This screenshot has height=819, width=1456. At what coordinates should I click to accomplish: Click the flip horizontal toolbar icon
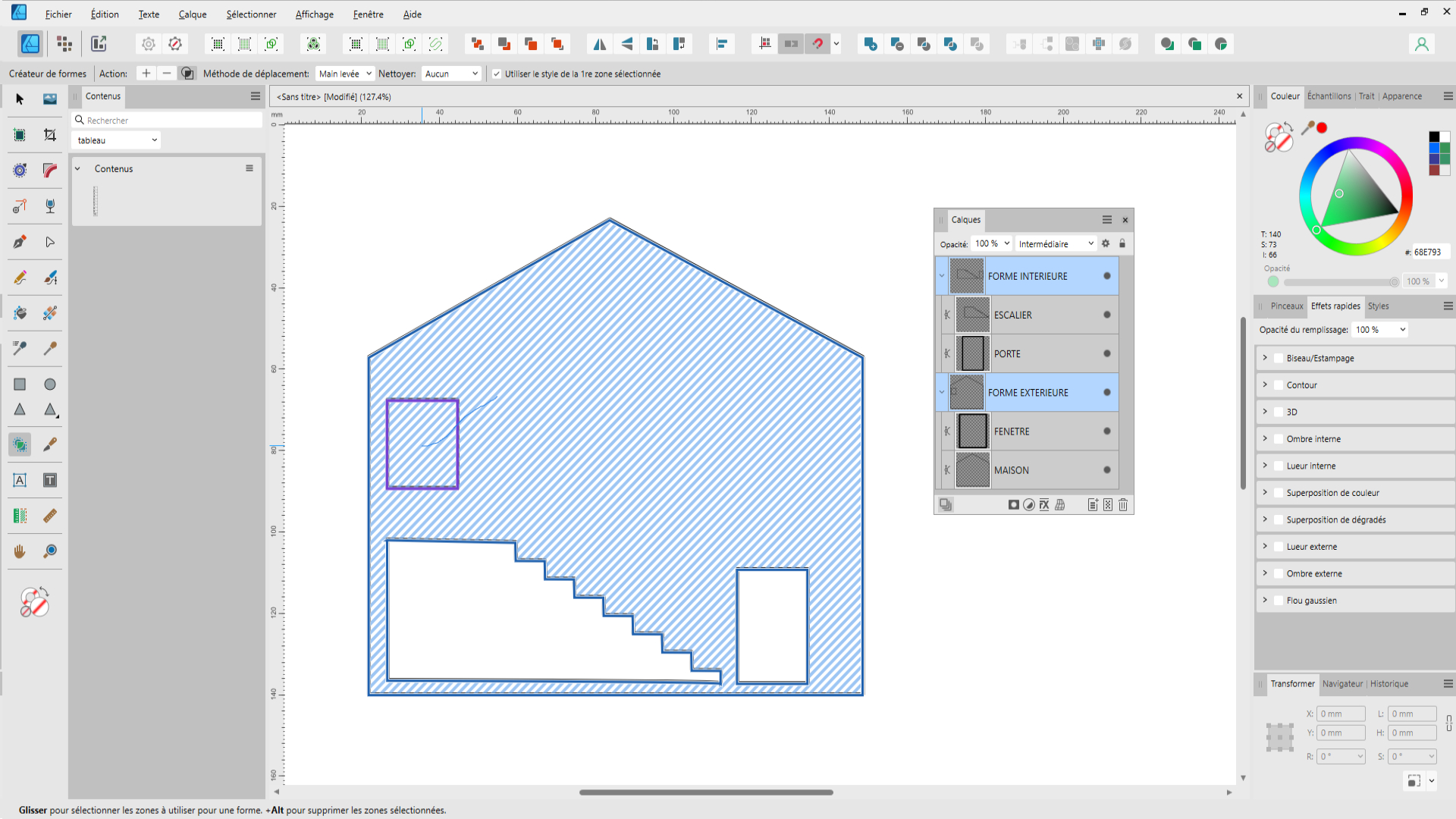coord(600,44)
